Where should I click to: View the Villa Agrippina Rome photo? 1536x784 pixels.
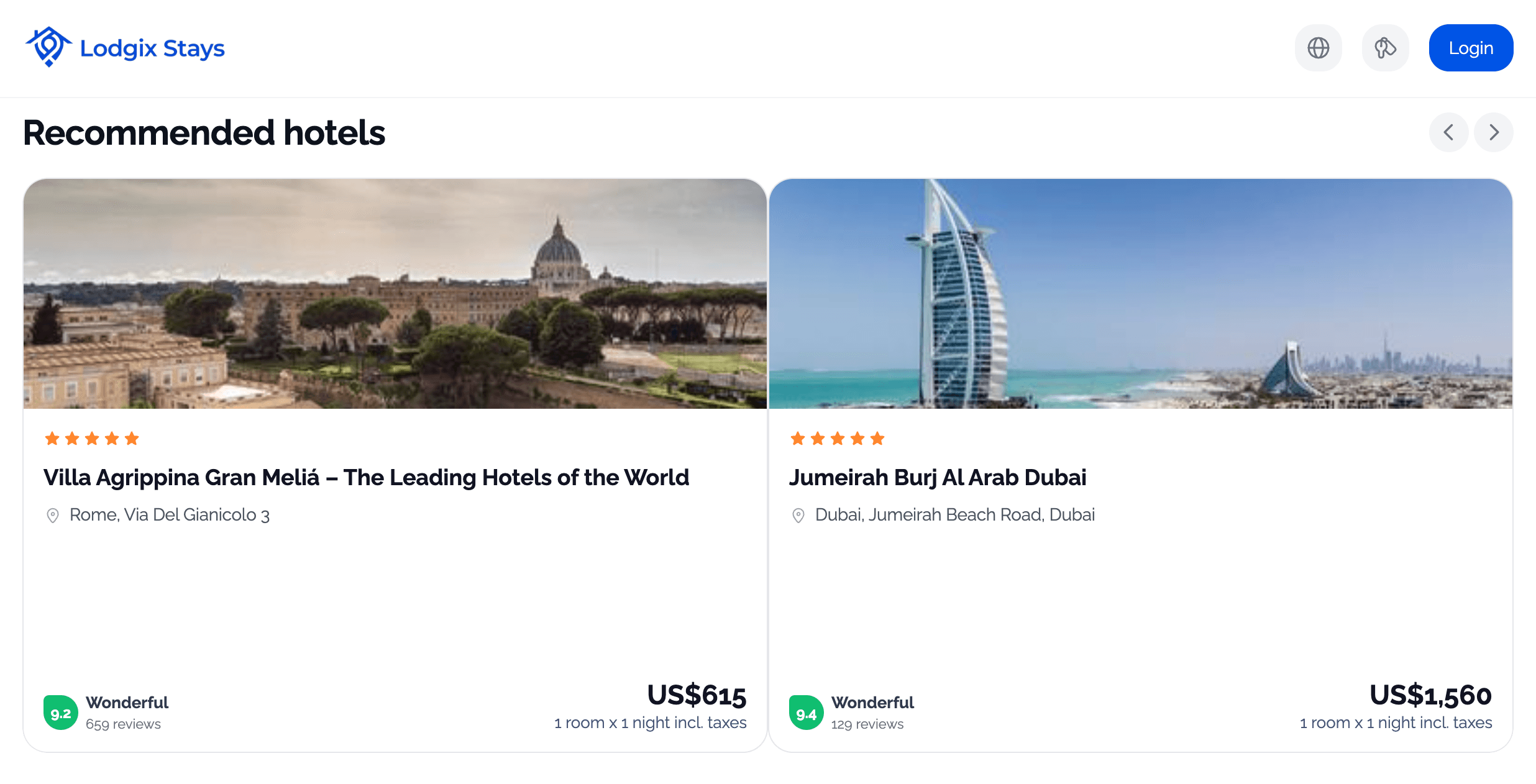pos(395,294)
